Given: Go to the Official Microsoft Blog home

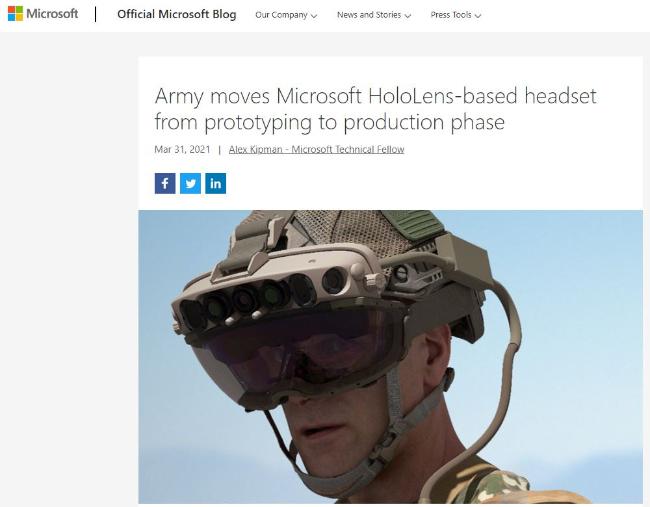Looking at the screenshot, I should pos(177,14).
